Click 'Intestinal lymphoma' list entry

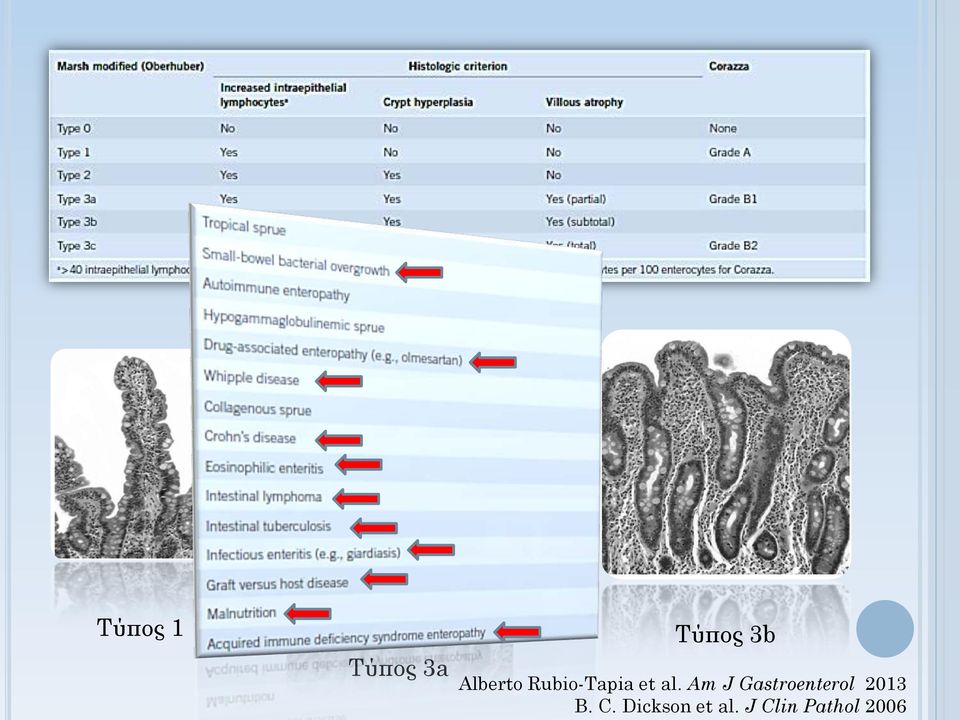(263, 496)
